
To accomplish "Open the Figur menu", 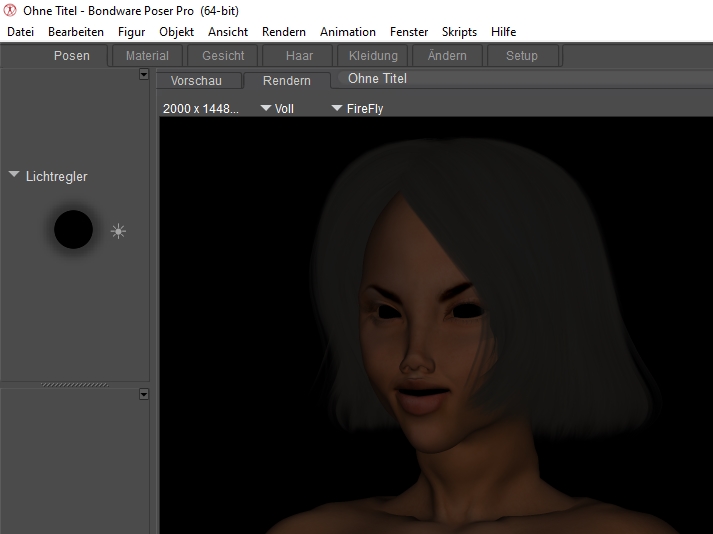I will coord(131,32).
